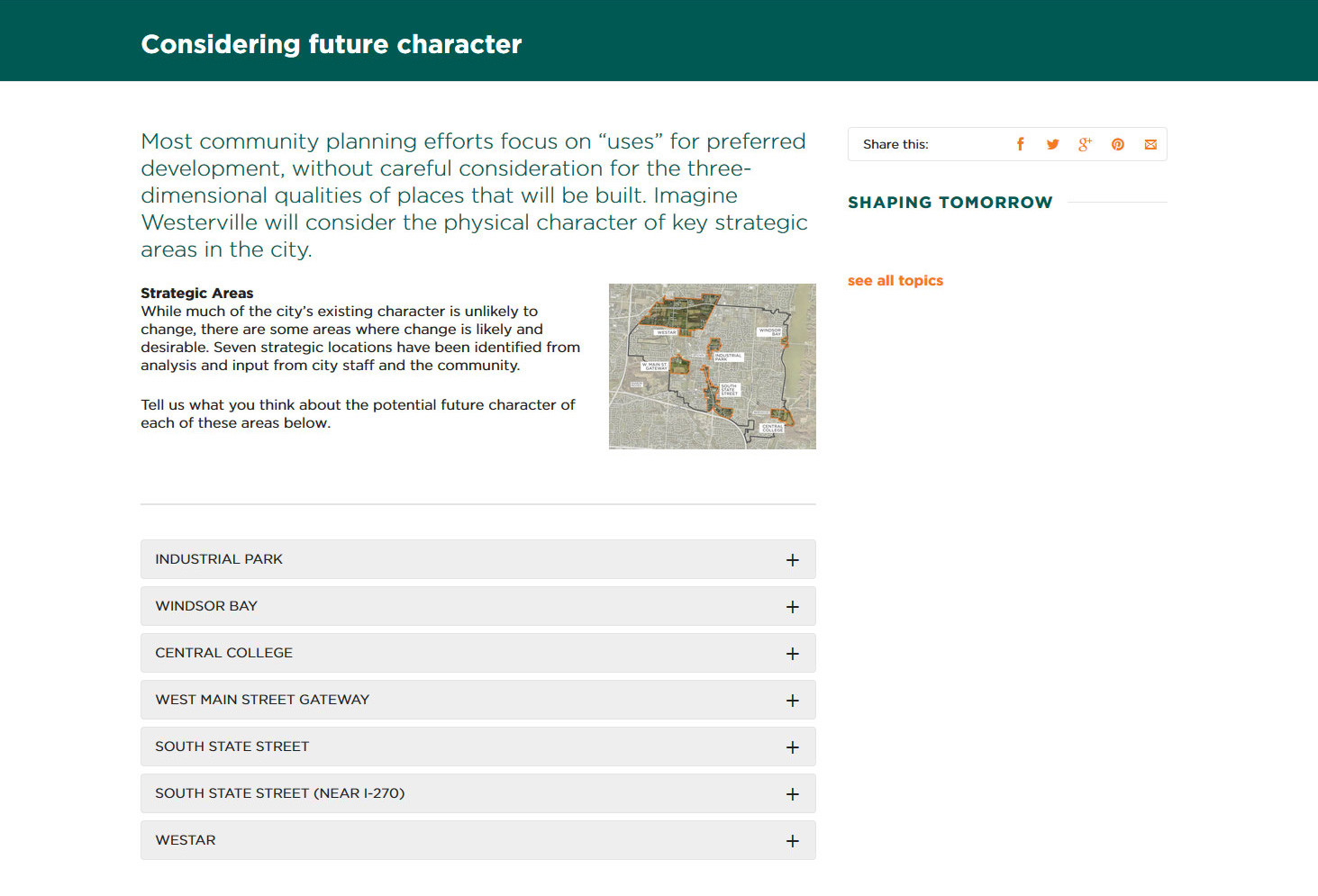
Task: Click the Considering future character header
Action: (332, 44)
